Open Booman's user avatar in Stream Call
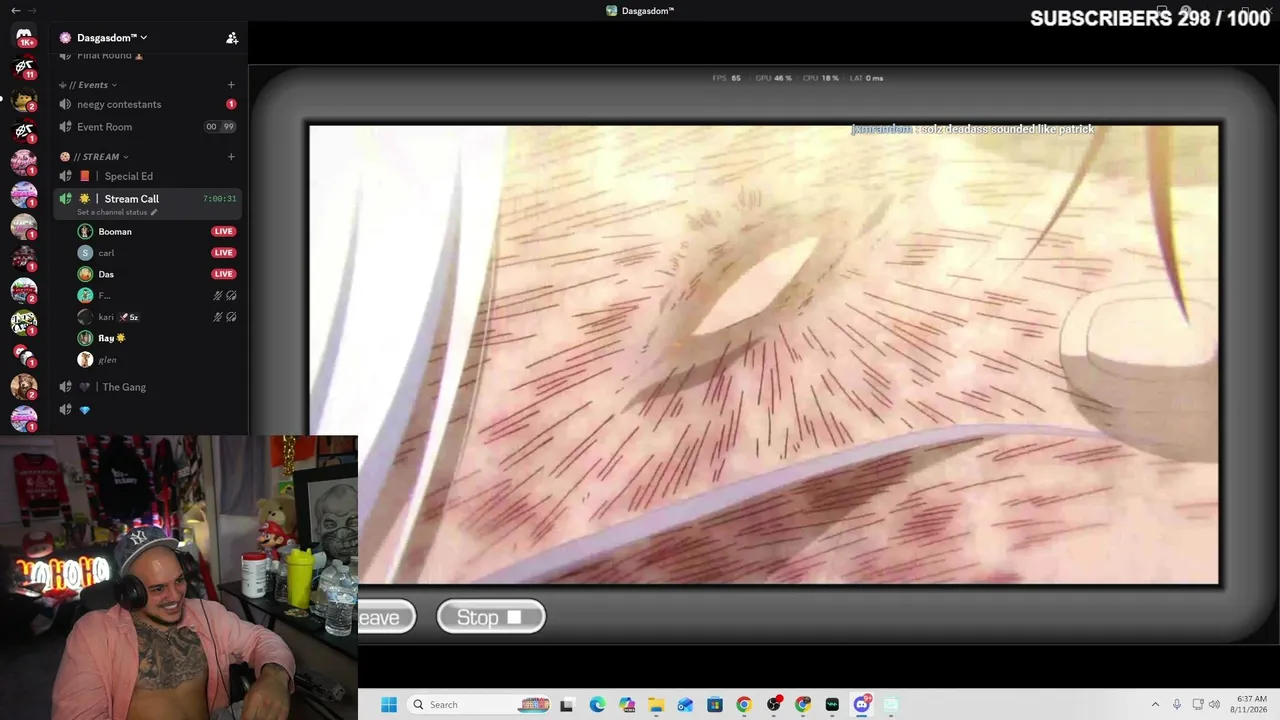 (x=85, y=232)
